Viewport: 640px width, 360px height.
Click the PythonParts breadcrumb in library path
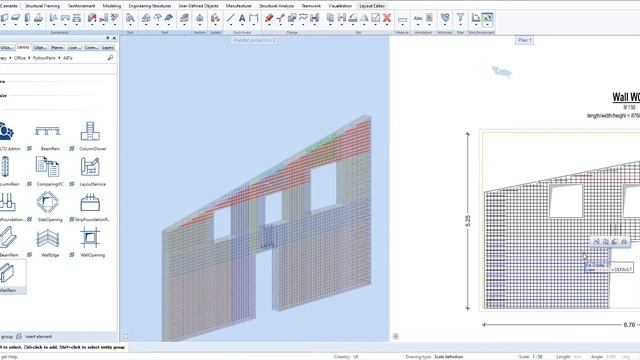(x=44, y=58)
